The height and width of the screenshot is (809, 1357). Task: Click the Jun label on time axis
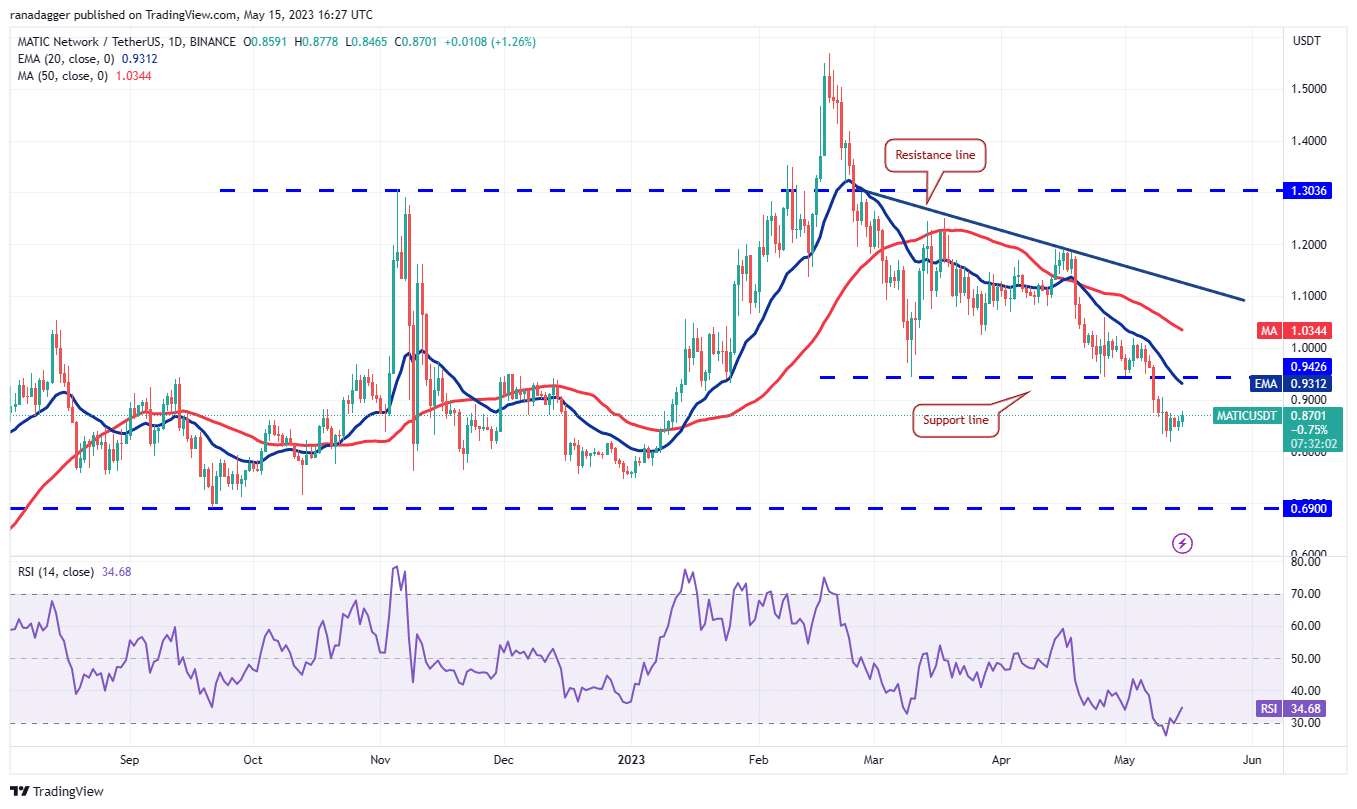coord(1251,759)
